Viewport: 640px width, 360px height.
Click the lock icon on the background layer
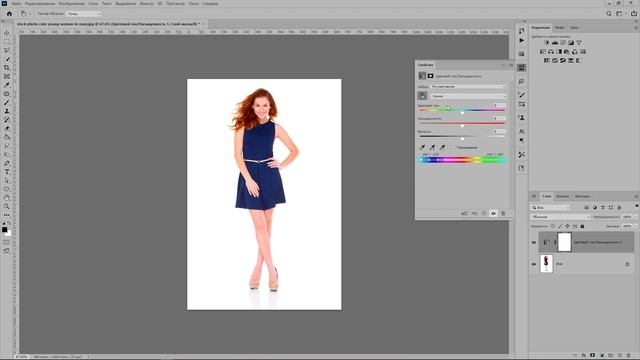tap(627, 264)
